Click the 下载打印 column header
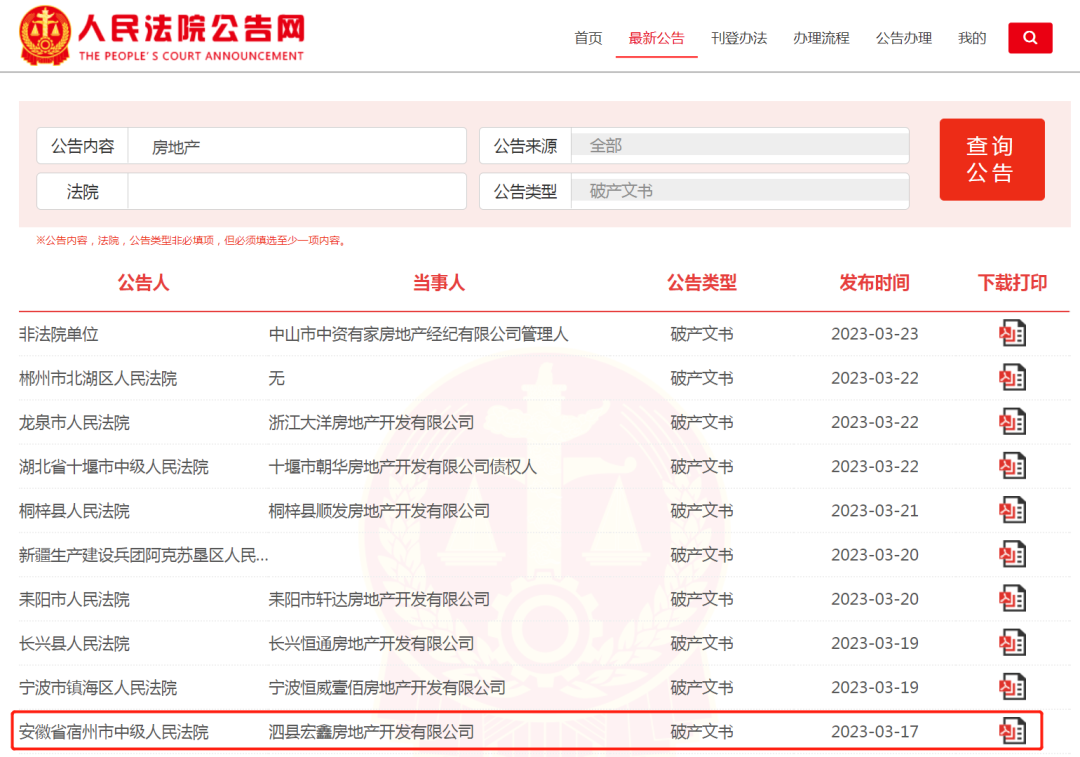Screen dimensions: 1080x757 click(1012, 282)
